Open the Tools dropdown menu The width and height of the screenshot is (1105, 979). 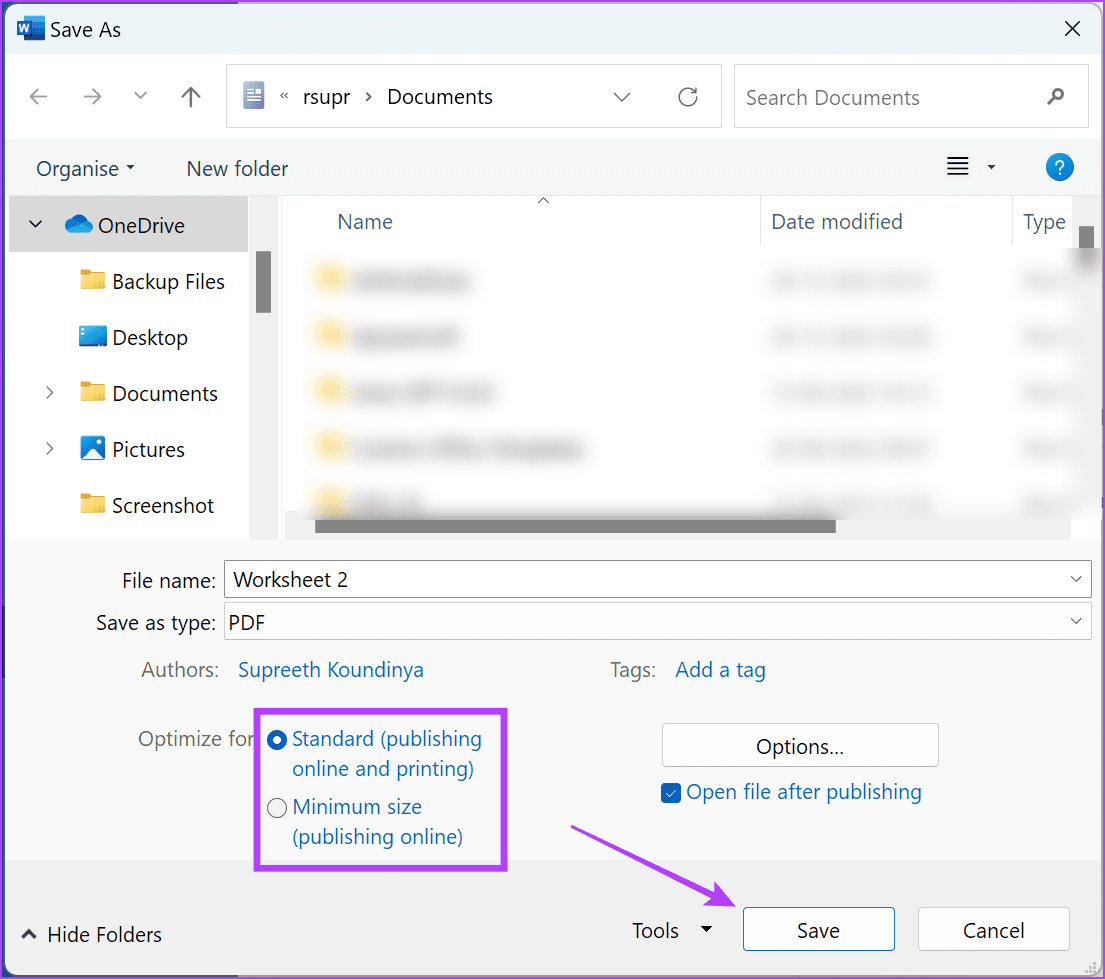click(x=672, y=930)
